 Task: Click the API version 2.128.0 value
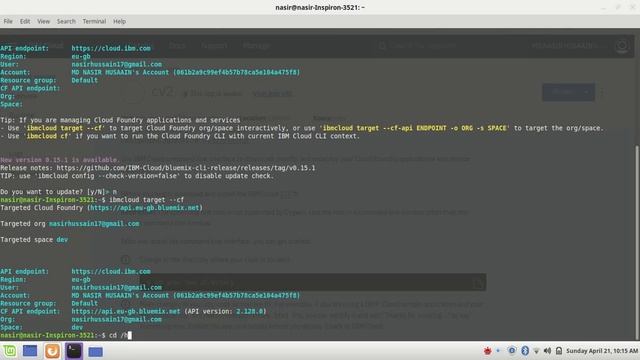(x=249, y=311)
